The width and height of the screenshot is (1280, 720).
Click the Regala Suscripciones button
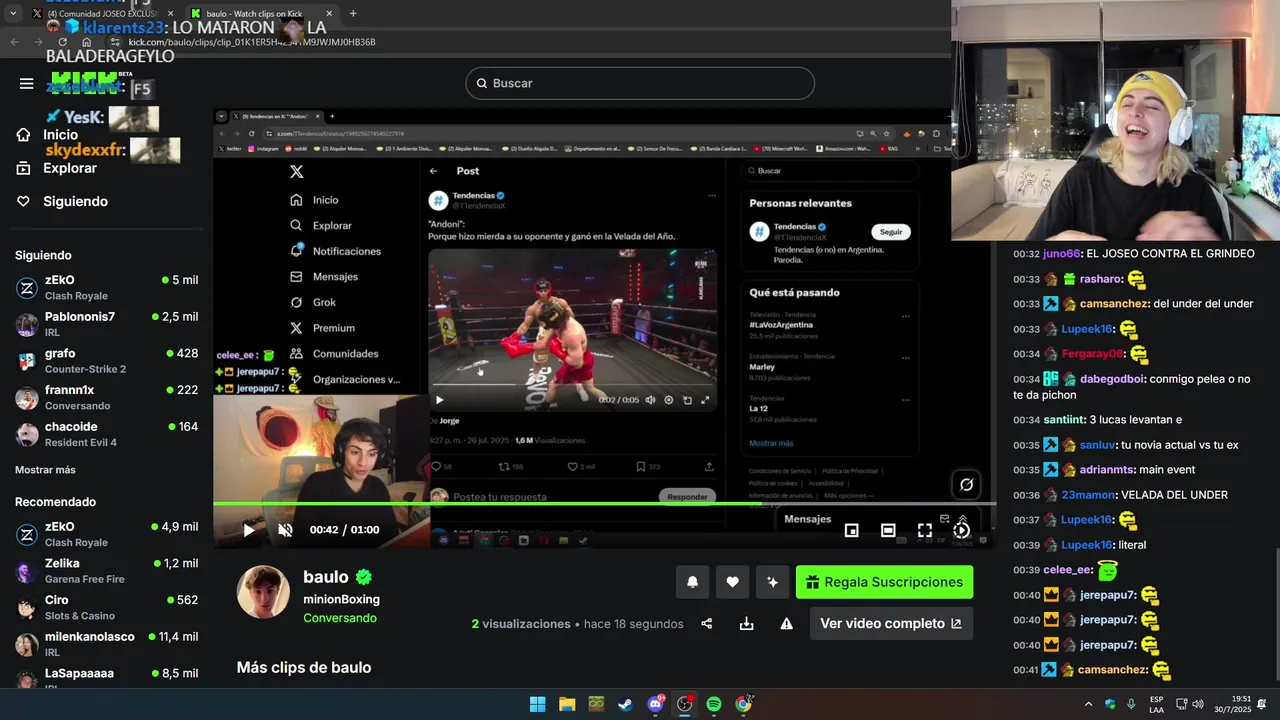tap(884, 582)
